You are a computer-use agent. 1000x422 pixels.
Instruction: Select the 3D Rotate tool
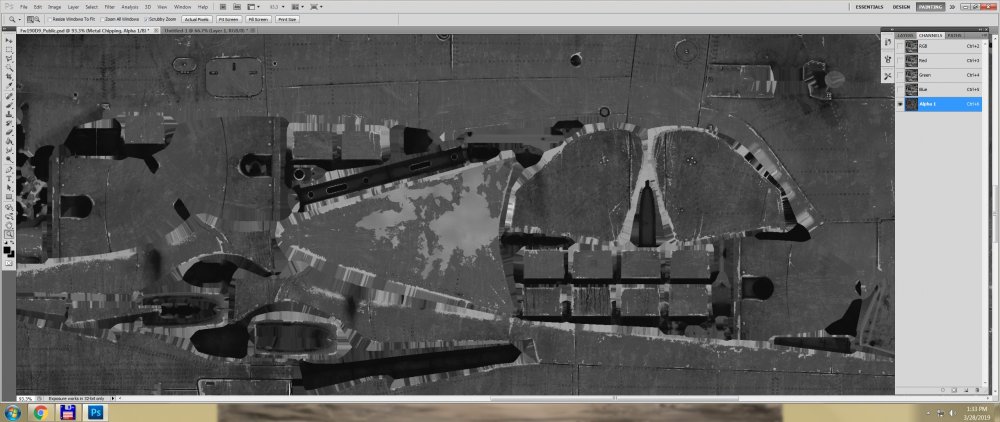click(10, 207)
